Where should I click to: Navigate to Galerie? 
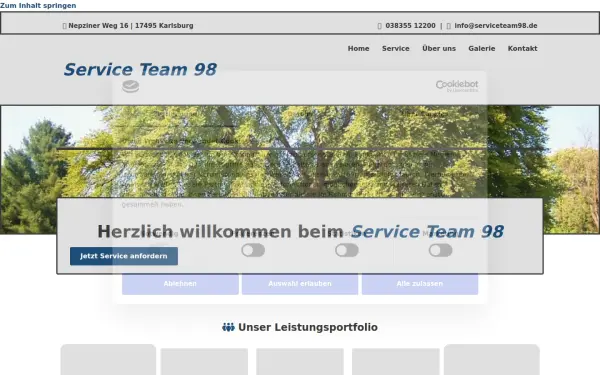click(x=481, y=49)
